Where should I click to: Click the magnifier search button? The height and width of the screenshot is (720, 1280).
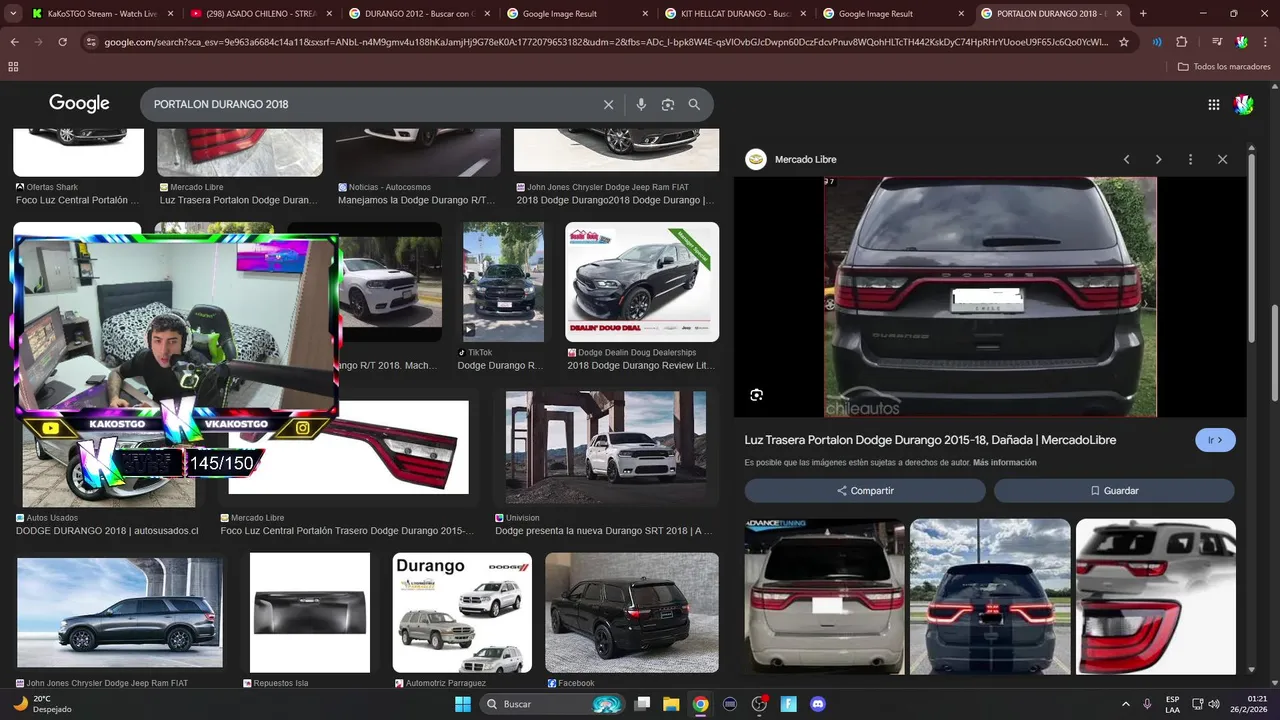(694, 104)
